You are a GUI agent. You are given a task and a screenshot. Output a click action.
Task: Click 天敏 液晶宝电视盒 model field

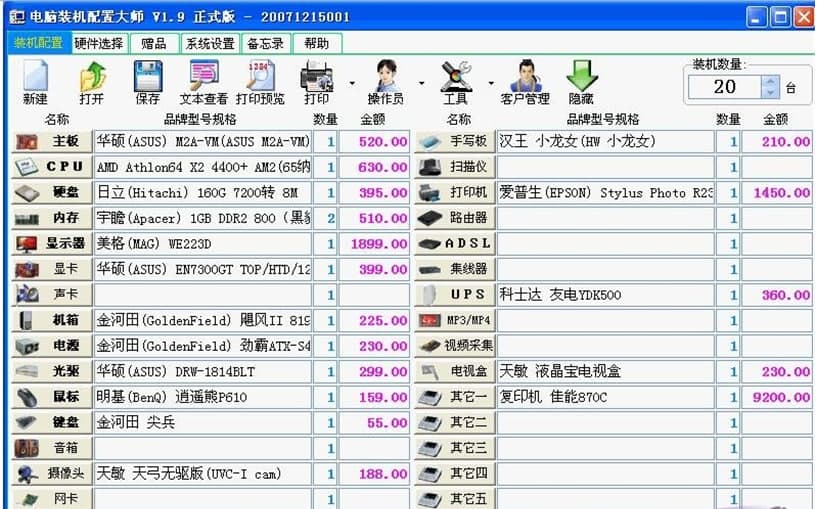(605, 372)
